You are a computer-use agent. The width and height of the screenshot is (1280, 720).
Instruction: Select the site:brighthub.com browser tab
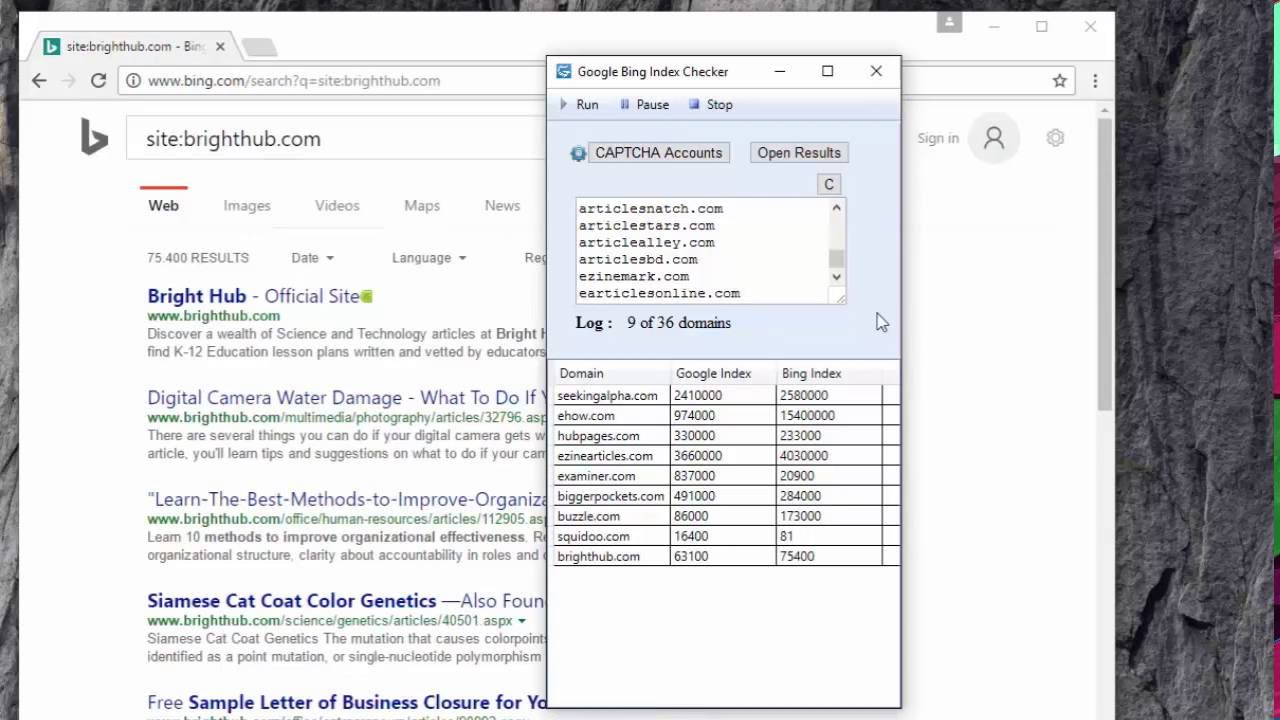[134, 47]
